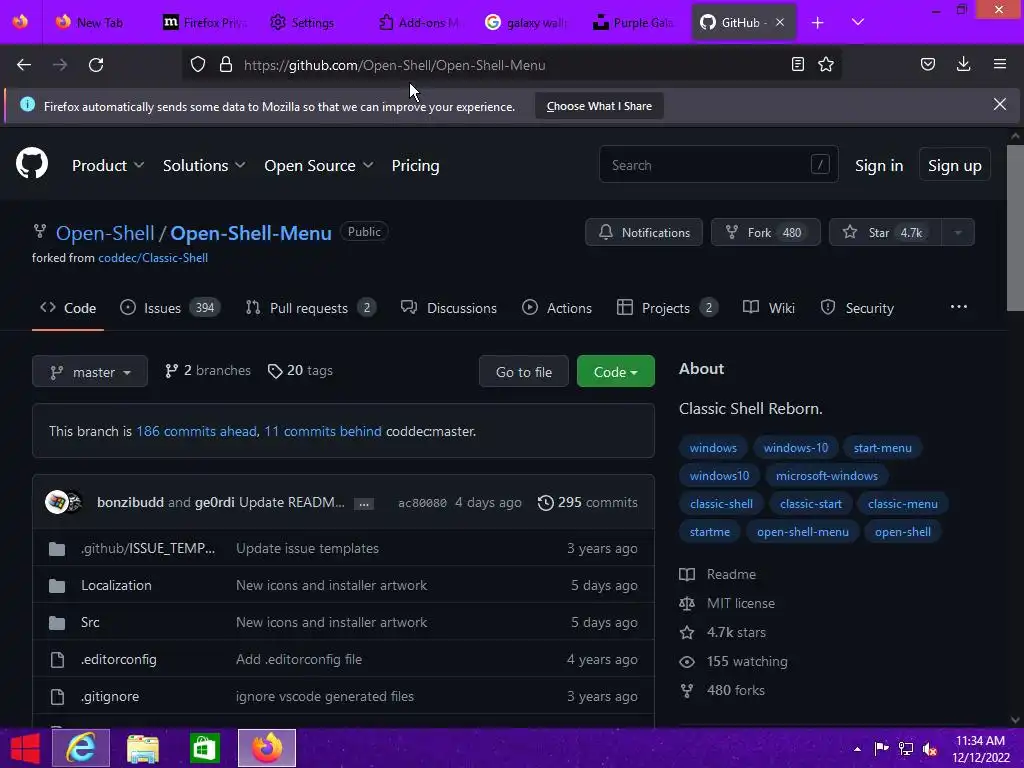Screen dimensions: 1024x768
Task: Open 186 commits ahead comparison
Action: pyautogui.click(x=196, y=432)
